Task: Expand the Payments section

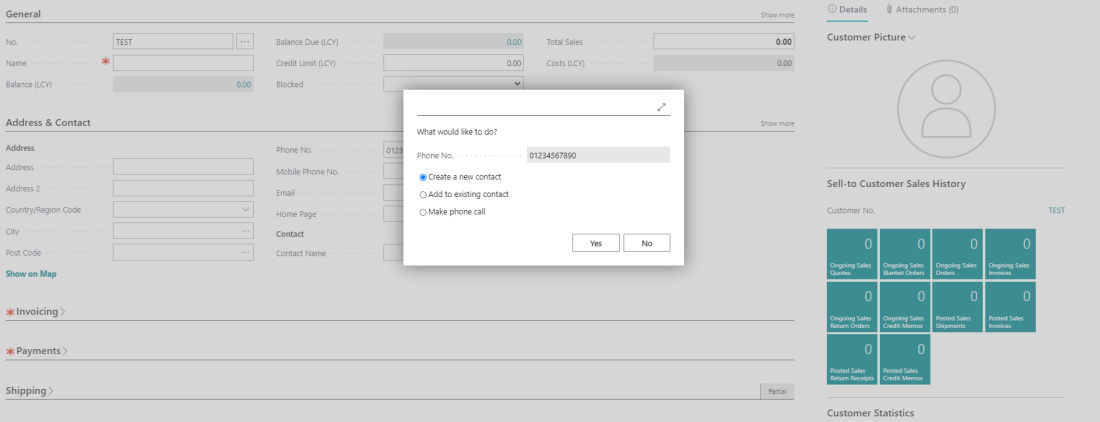Action: pyautogui.click(x=37, y=351)
